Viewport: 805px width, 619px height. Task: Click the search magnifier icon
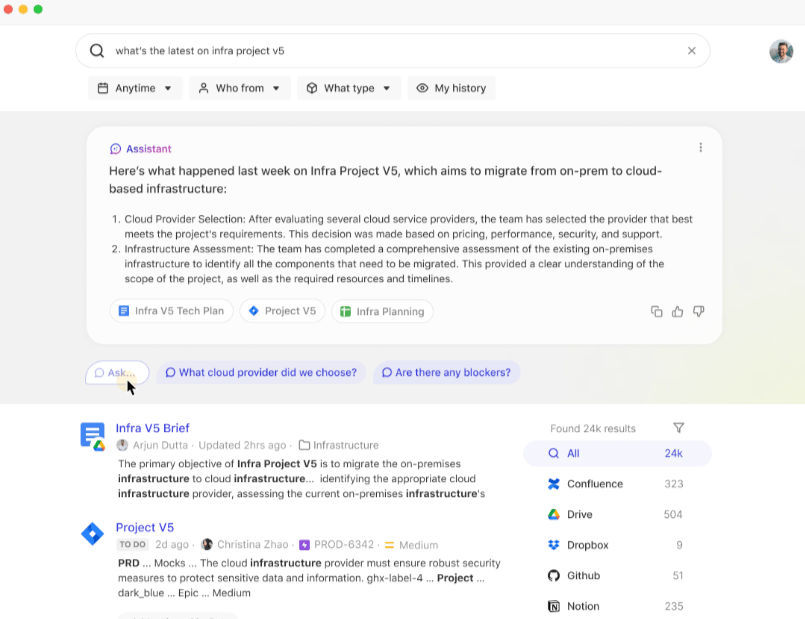[x=97, y=51]
